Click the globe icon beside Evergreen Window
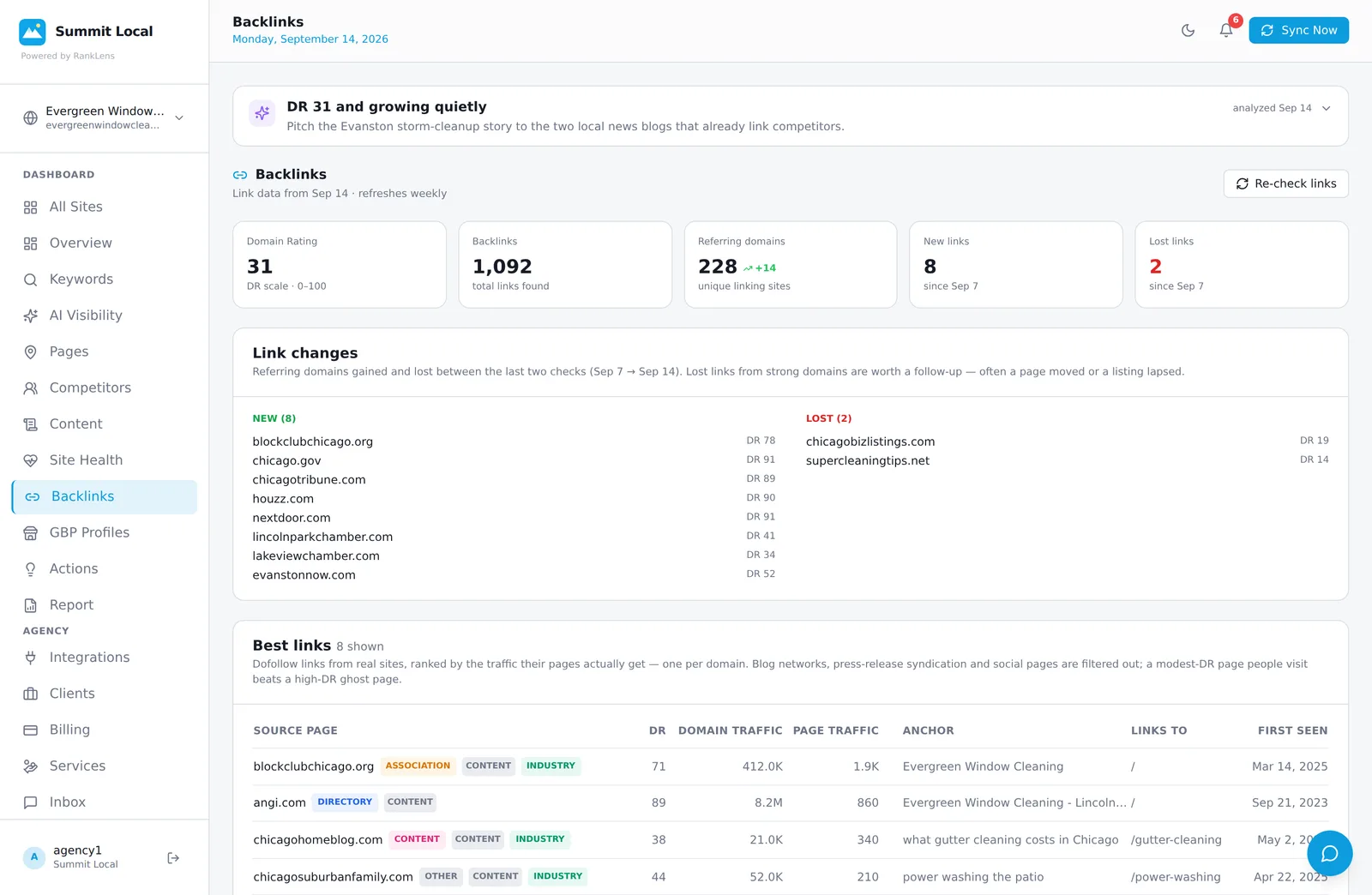Viewport: 1372px width, 895px height. pyautogui.click(x=30, y=117)
